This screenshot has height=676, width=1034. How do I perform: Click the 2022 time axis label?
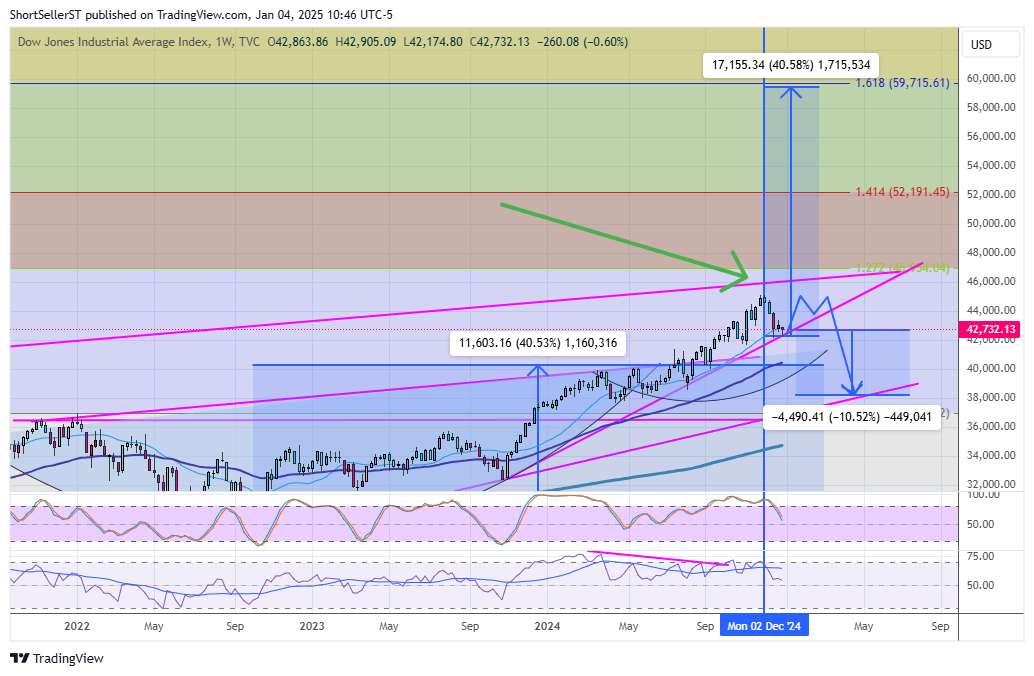pyautogui.click(x=77, y=626)
